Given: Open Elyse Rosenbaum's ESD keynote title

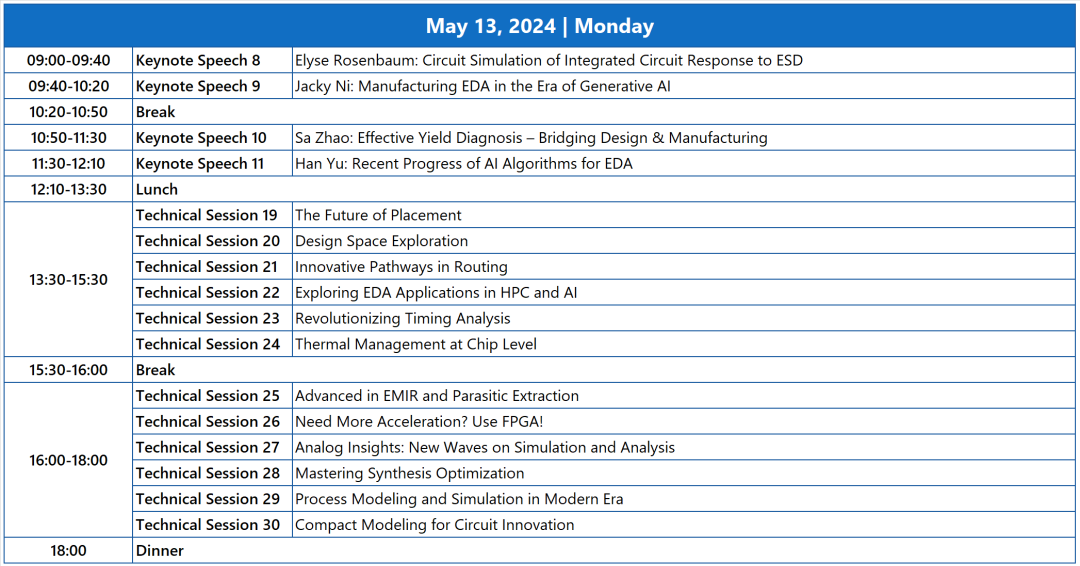Looking at the screenshot, I should point(548,61).
